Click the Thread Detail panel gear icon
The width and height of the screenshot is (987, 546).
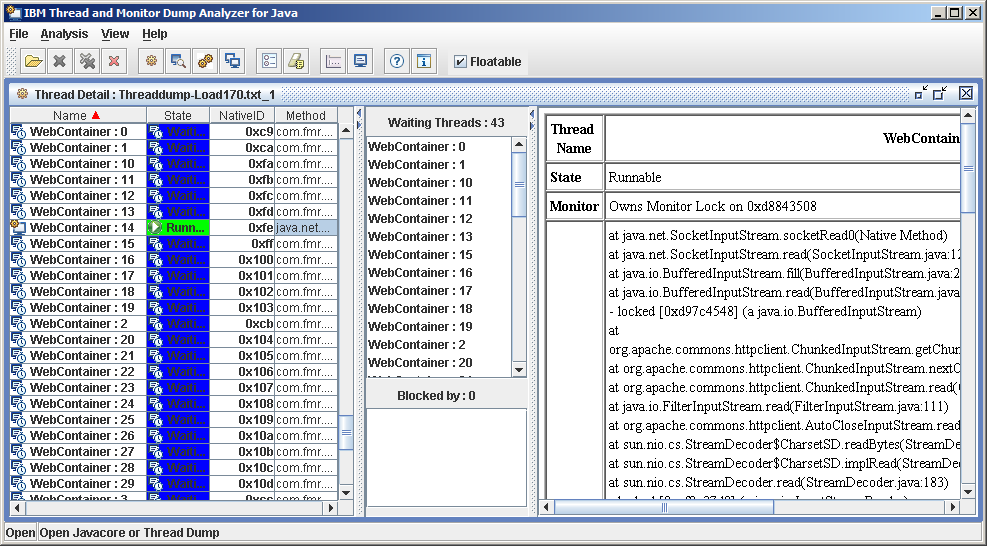23,94
